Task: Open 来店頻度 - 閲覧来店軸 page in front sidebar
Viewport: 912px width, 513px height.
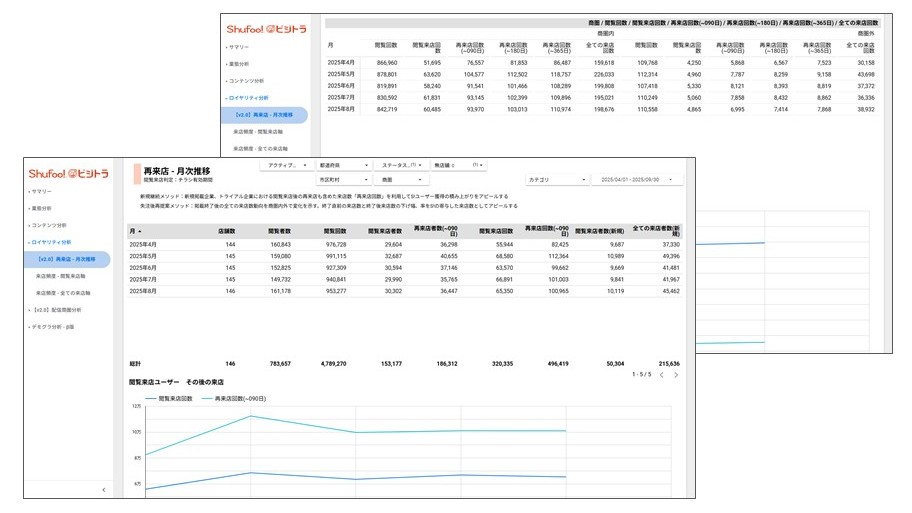Action: point(62,276)
